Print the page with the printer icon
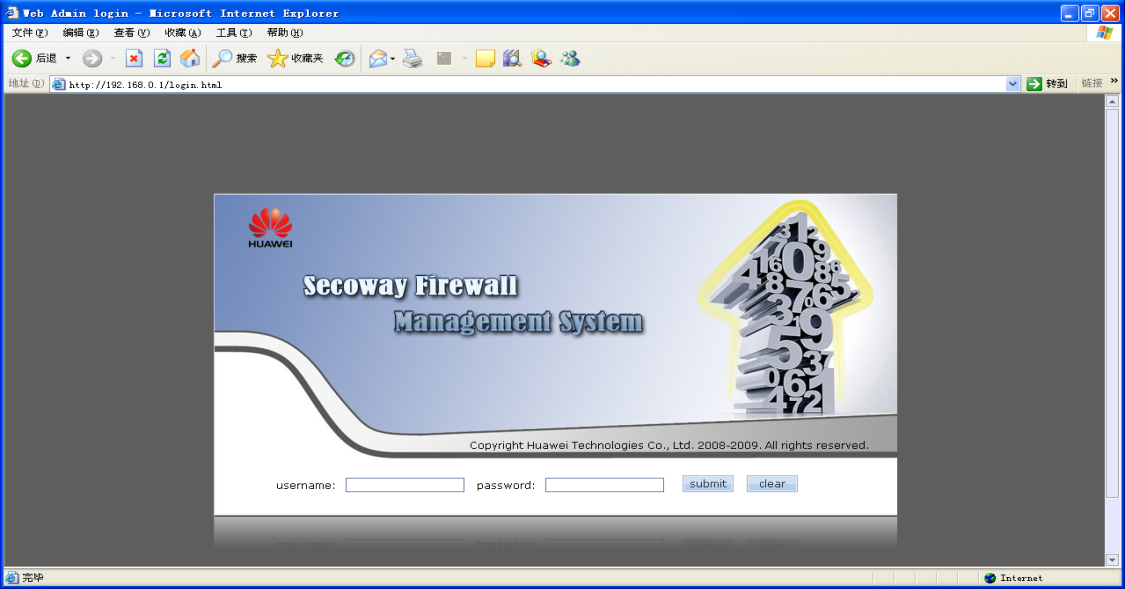This screenshot has height=589, width=1125. [x=413, y=58]
